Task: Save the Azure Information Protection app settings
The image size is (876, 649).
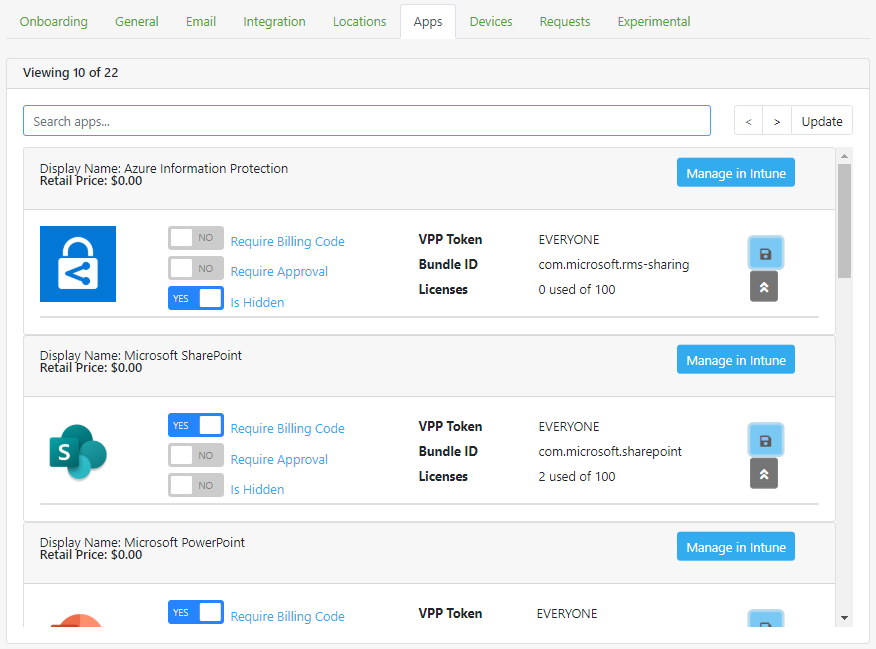Action: point(765,254)
